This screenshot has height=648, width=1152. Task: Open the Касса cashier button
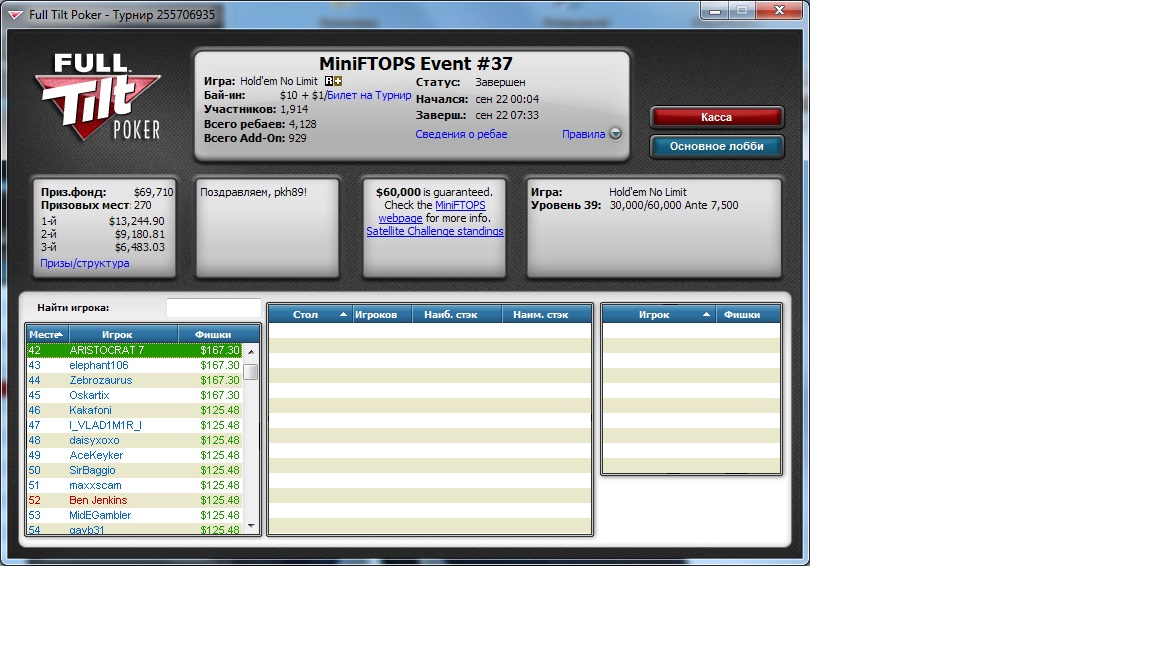point(716,117)
